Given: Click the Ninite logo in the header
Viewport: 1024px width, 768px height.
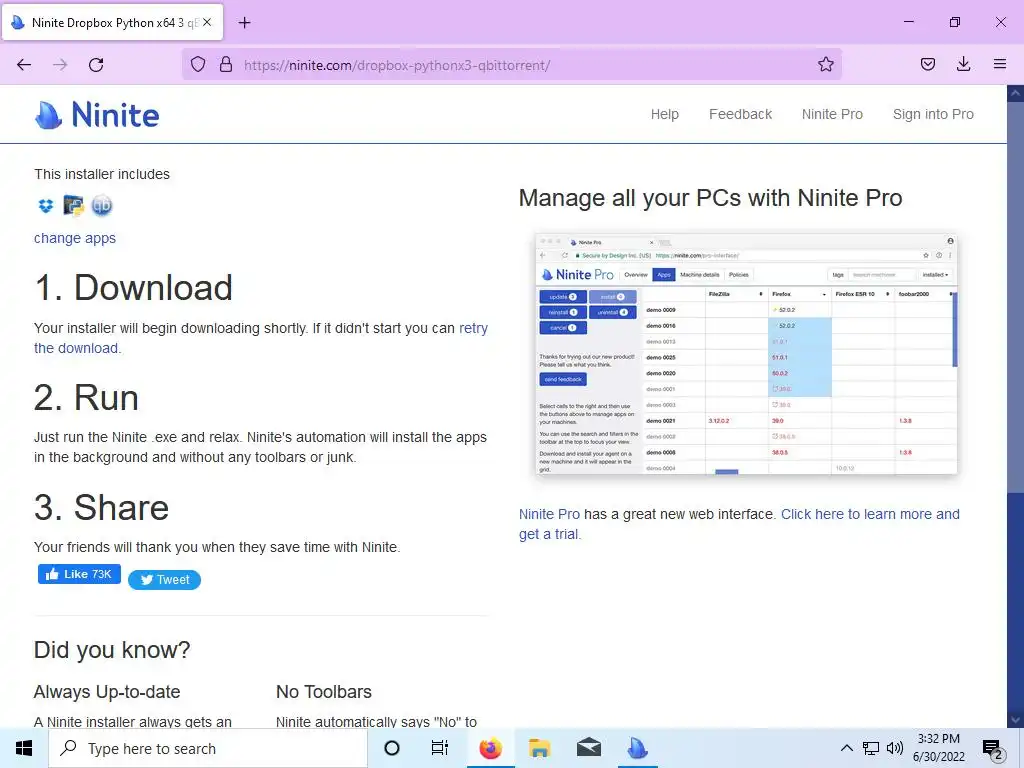Looking at the screenshot, I should 97,115.
